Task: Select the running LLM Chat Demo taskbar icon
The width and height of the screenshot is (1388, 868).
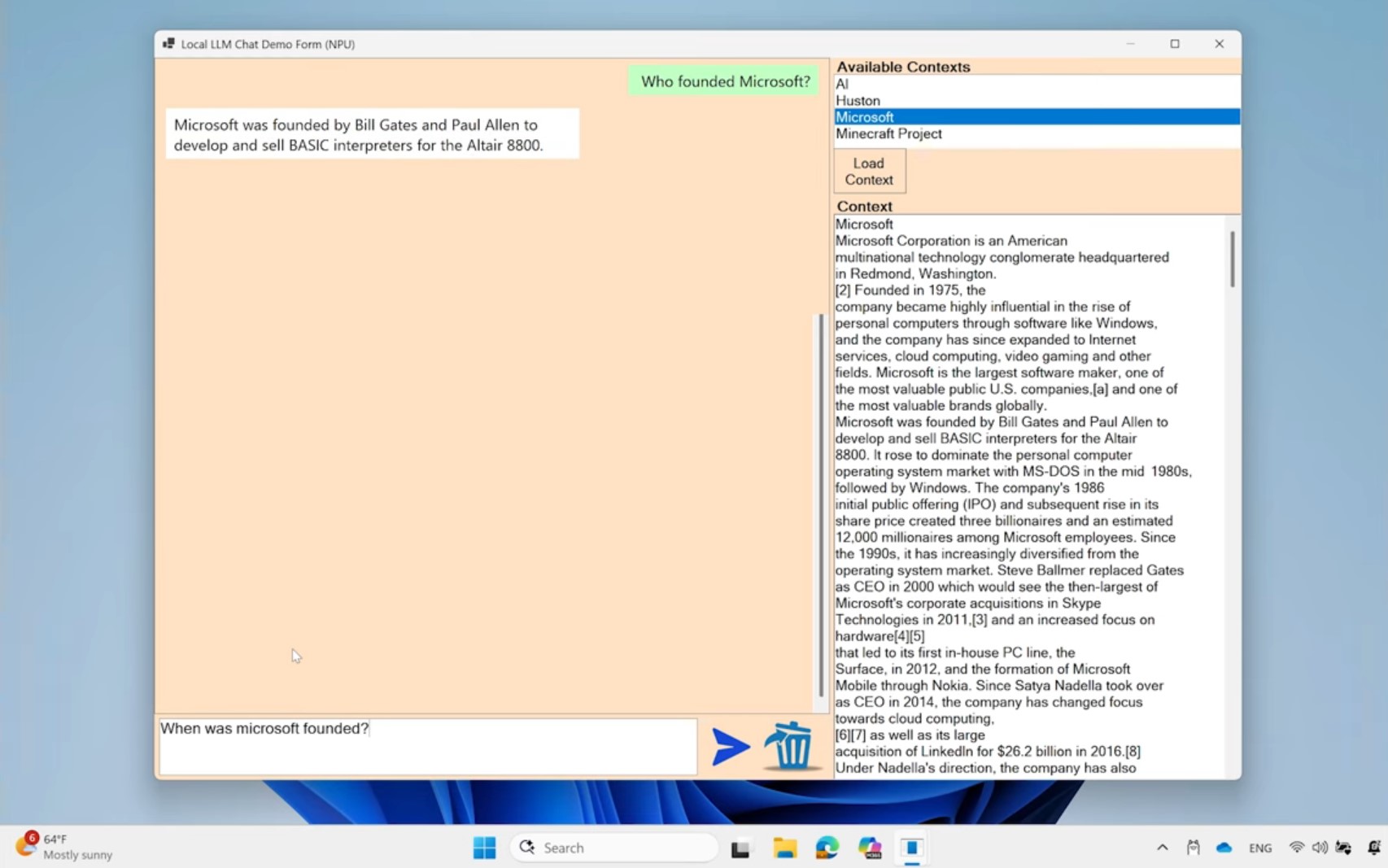Action: [912, 848]
